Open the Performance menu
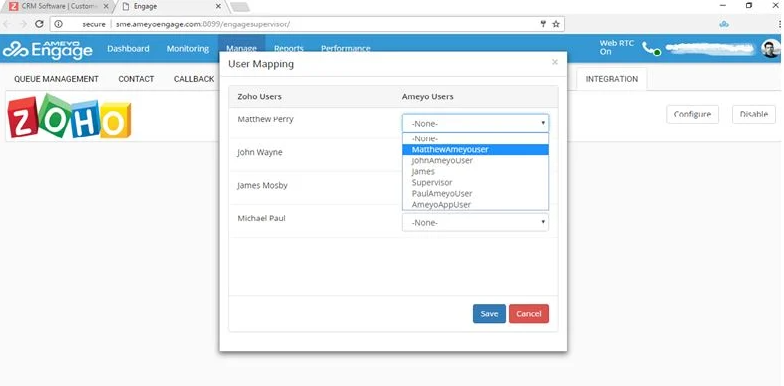 346,48
